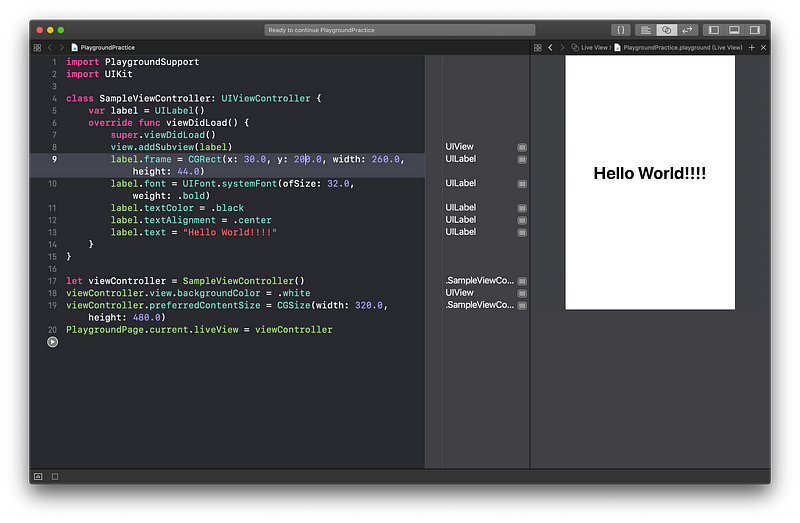
Task: Close the Live View assistant editor
Action: click(763, 47)
